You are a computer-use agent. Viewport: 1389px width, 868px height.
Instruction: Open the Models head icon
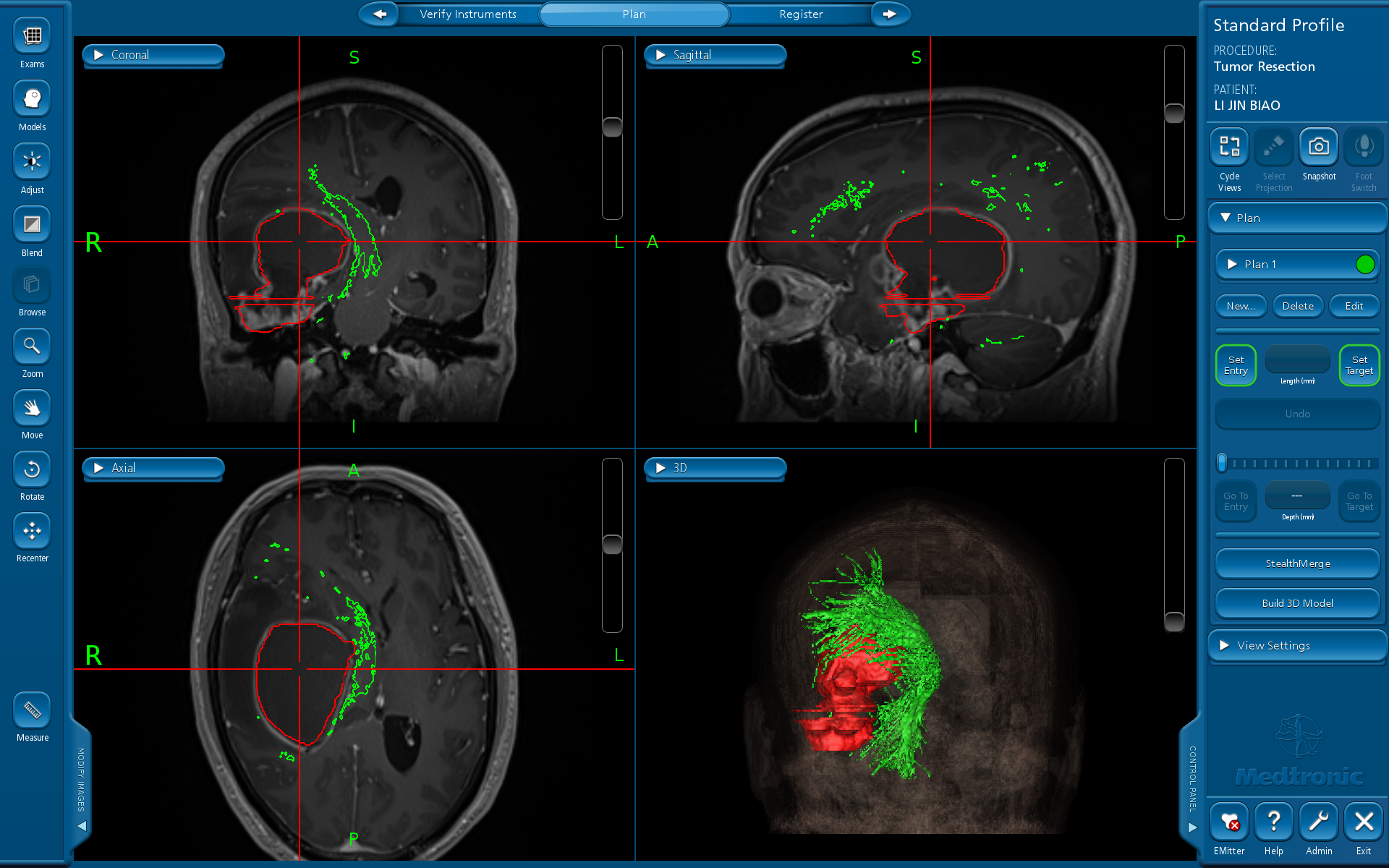pos(32,99)
